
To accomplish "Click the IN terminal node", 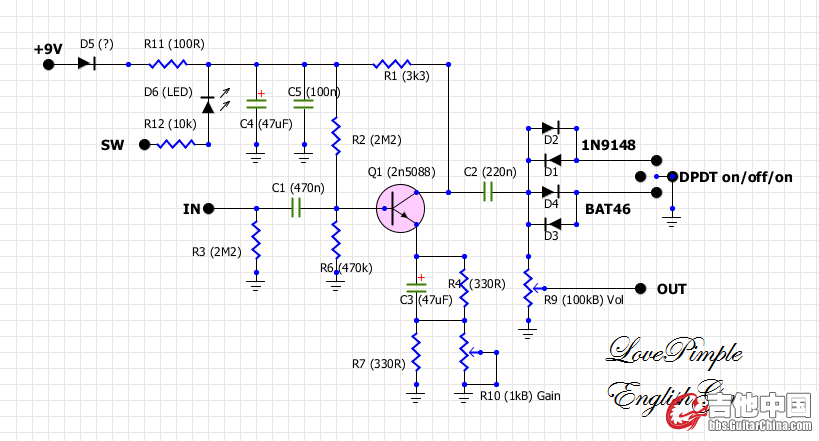I will tap(208, 208).
